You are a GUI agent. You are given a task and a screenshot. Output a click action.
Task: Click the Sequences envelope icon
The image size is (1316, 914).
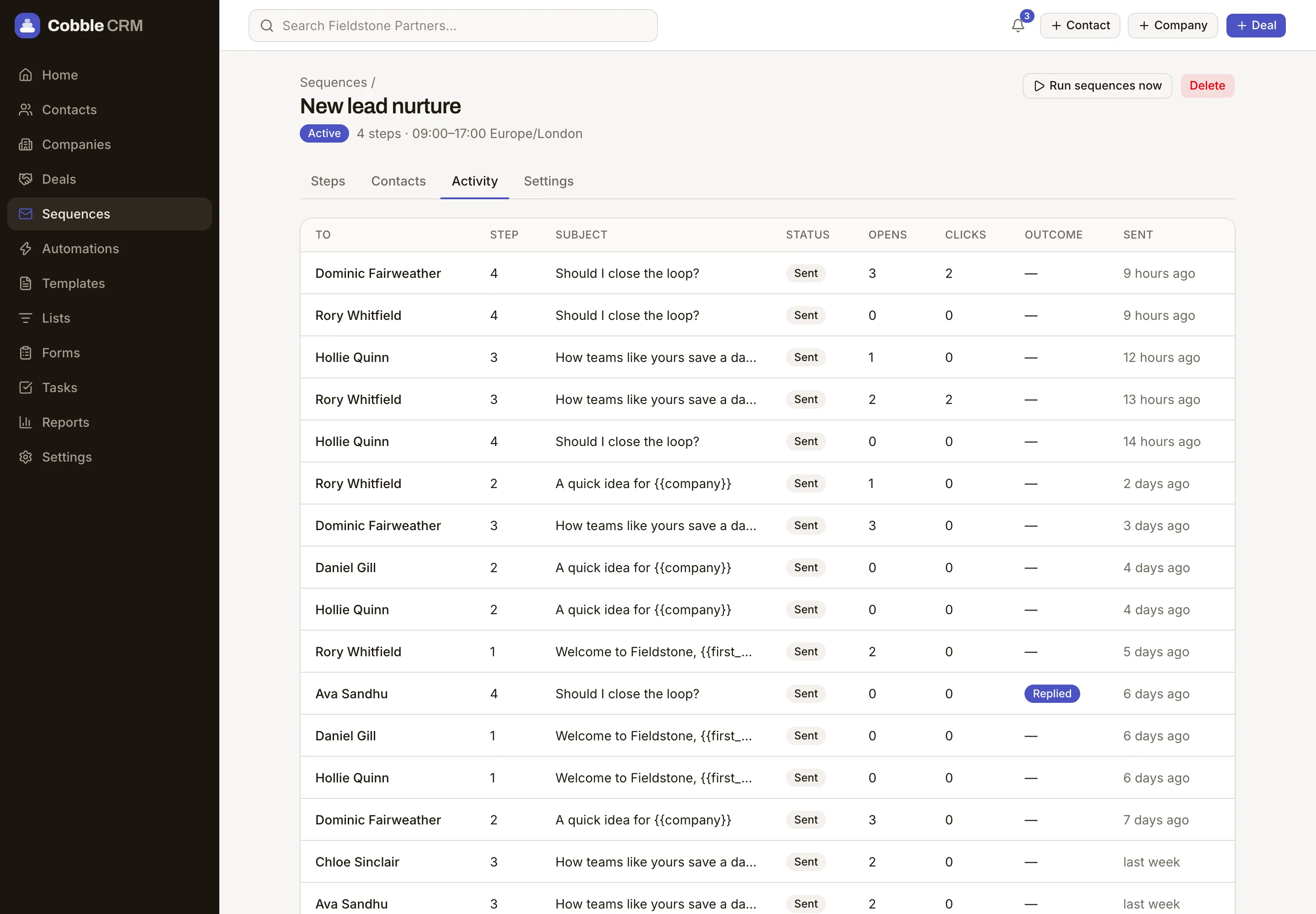click(x=25, y=213)
